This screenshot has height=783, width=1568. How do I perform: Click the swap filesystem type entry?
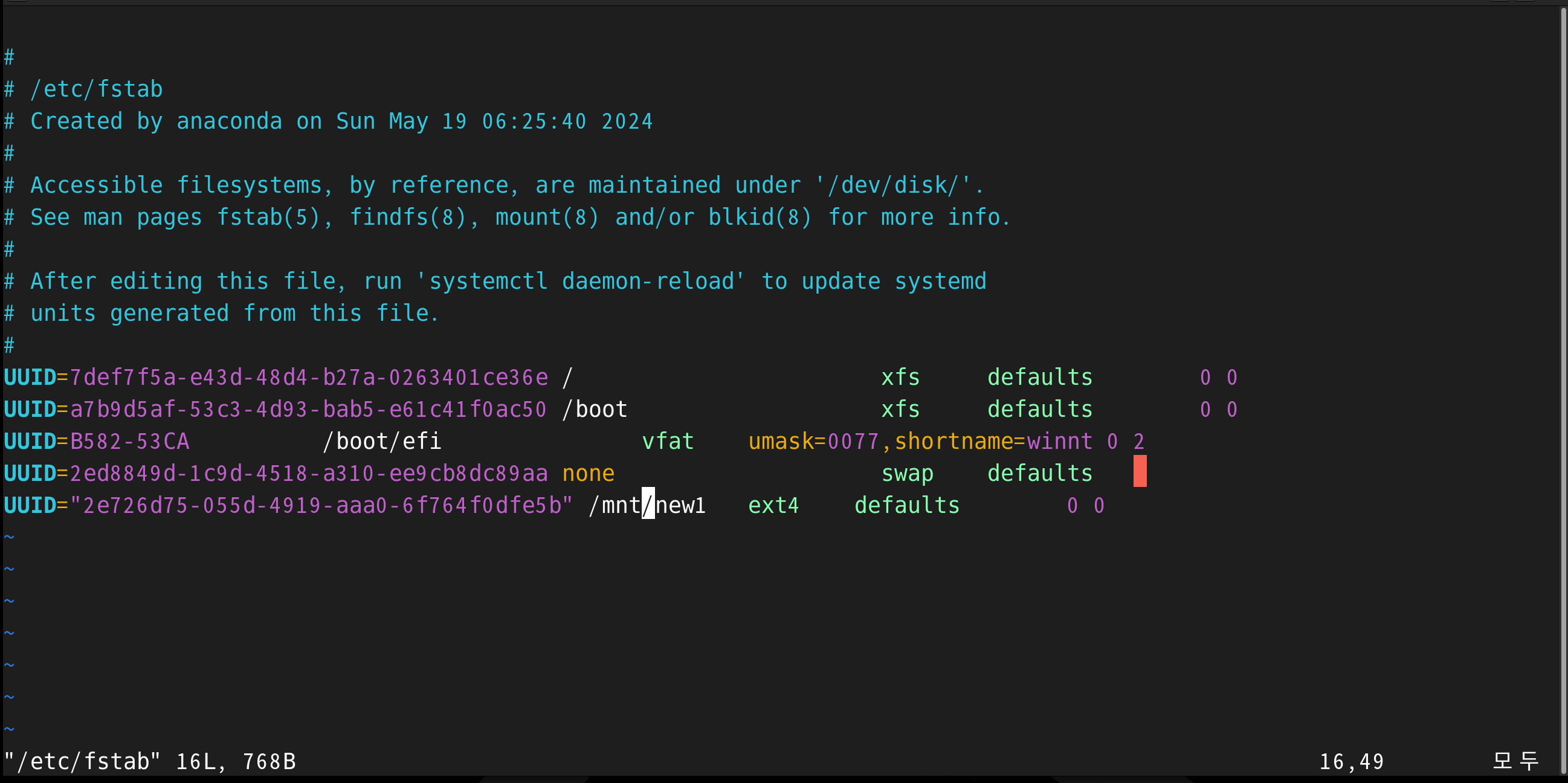[x=907, y=473]
